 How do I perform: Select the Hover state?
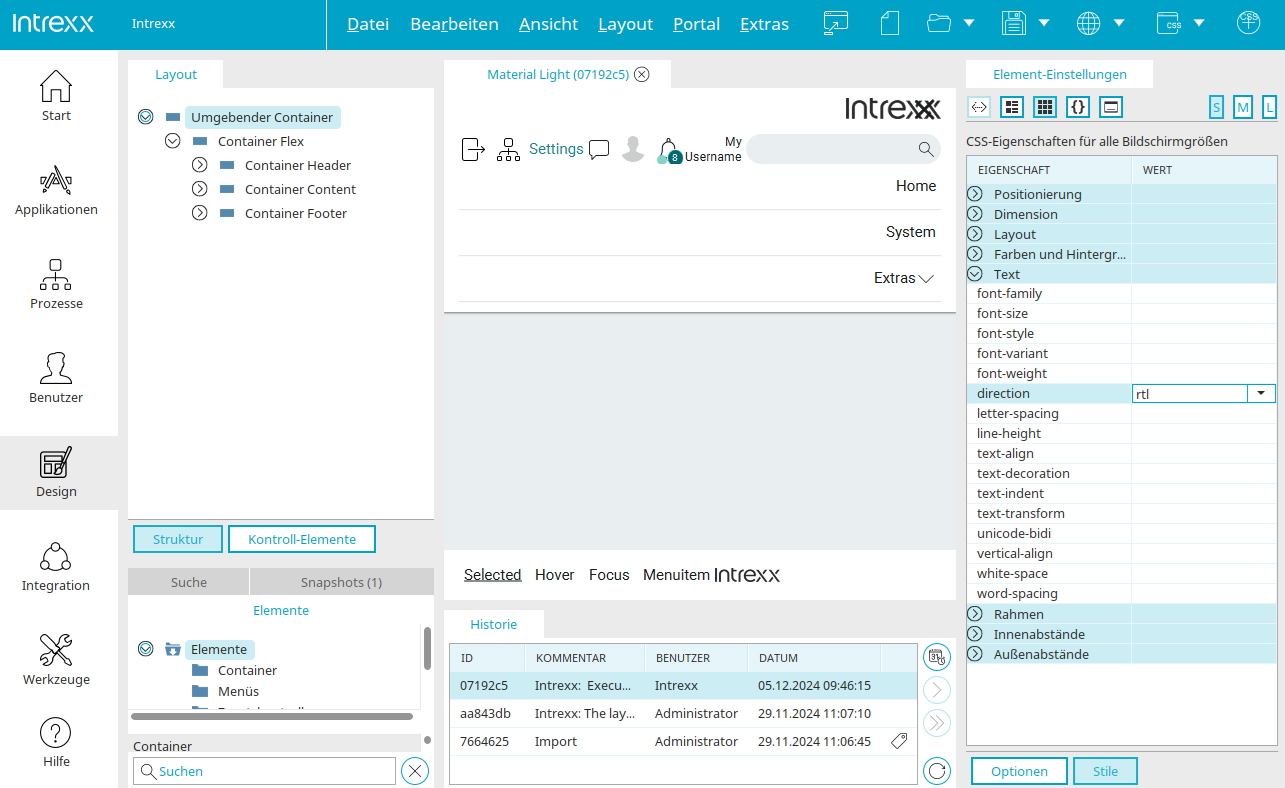[x=555, y=575]
